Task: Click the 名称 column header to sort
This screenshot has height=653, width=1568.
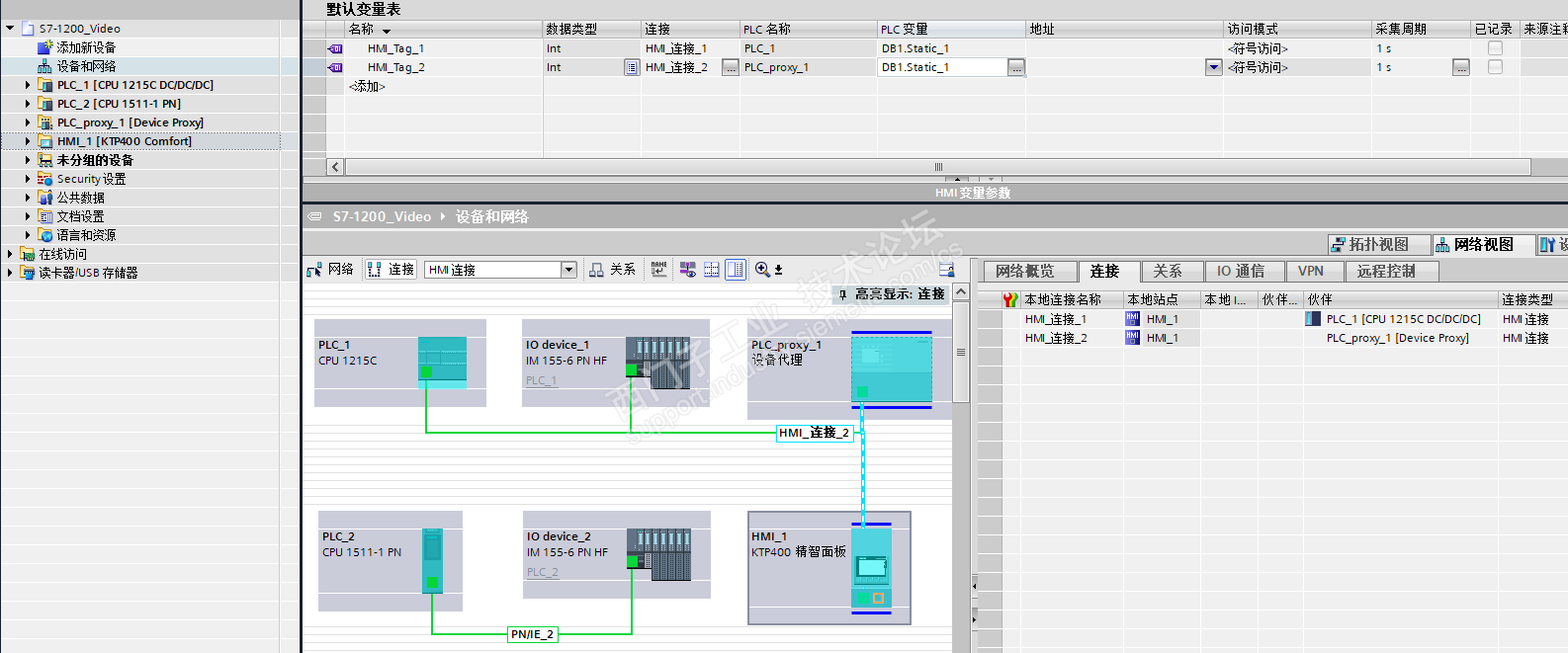Action: (443, 30)
